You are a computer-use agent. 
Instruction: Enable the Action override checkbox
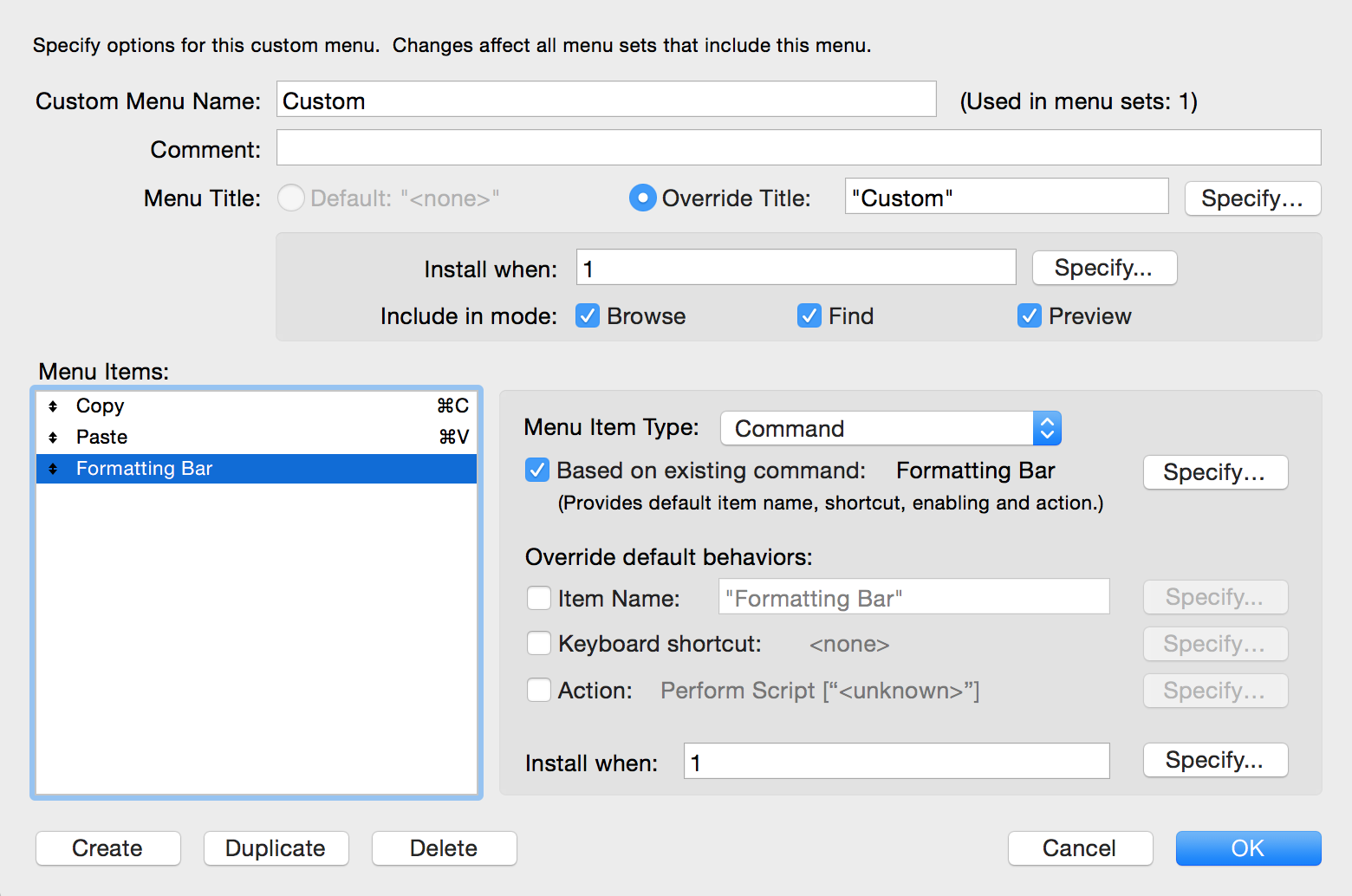[539, 691]
